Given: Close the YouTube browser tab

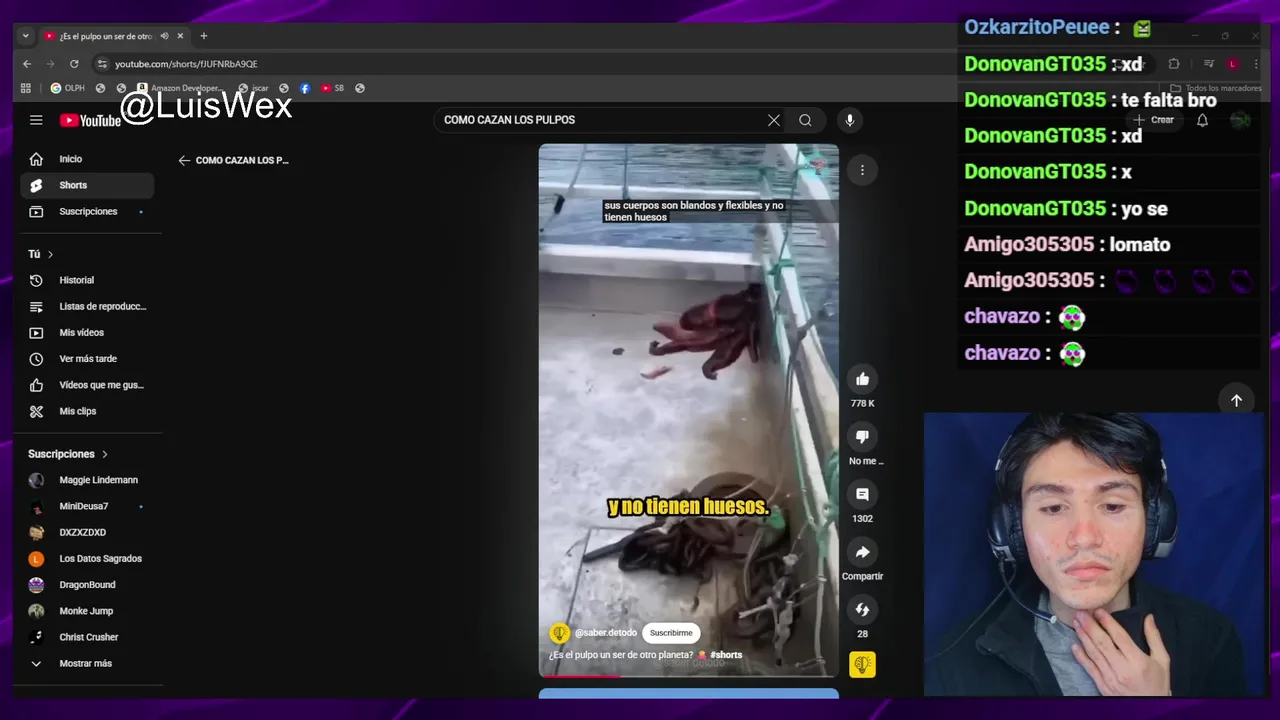Looking at the screenshot, I should click(x=180, y=36).
